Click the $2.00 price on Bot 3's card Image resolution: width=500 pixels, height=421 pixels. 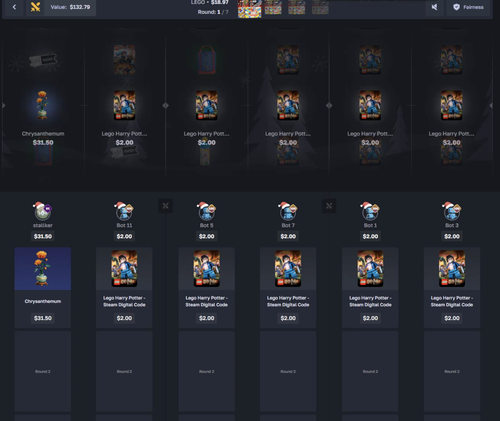click(452, 318)
